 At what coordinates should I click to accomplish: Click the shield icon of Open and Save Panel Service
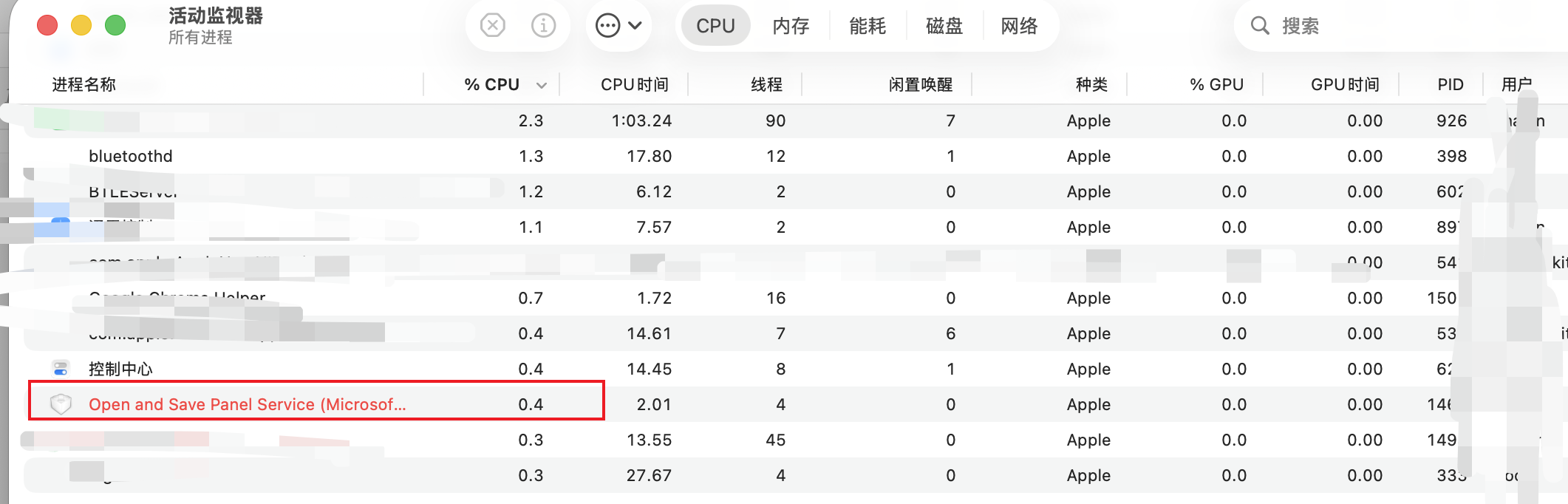tap(61, 403)
